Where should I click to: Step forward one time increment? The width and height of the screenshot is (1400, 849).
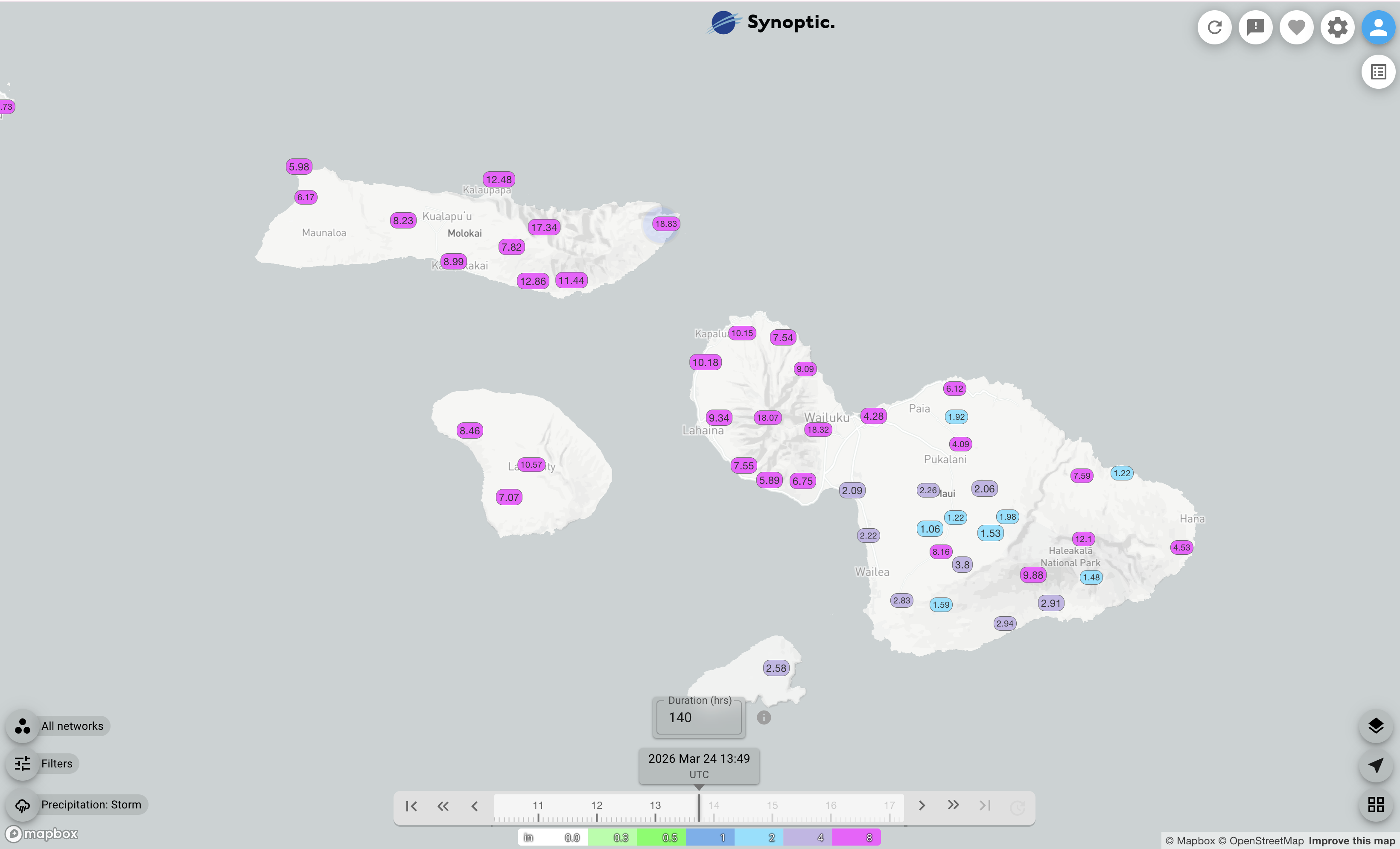(x=922, y=806)
